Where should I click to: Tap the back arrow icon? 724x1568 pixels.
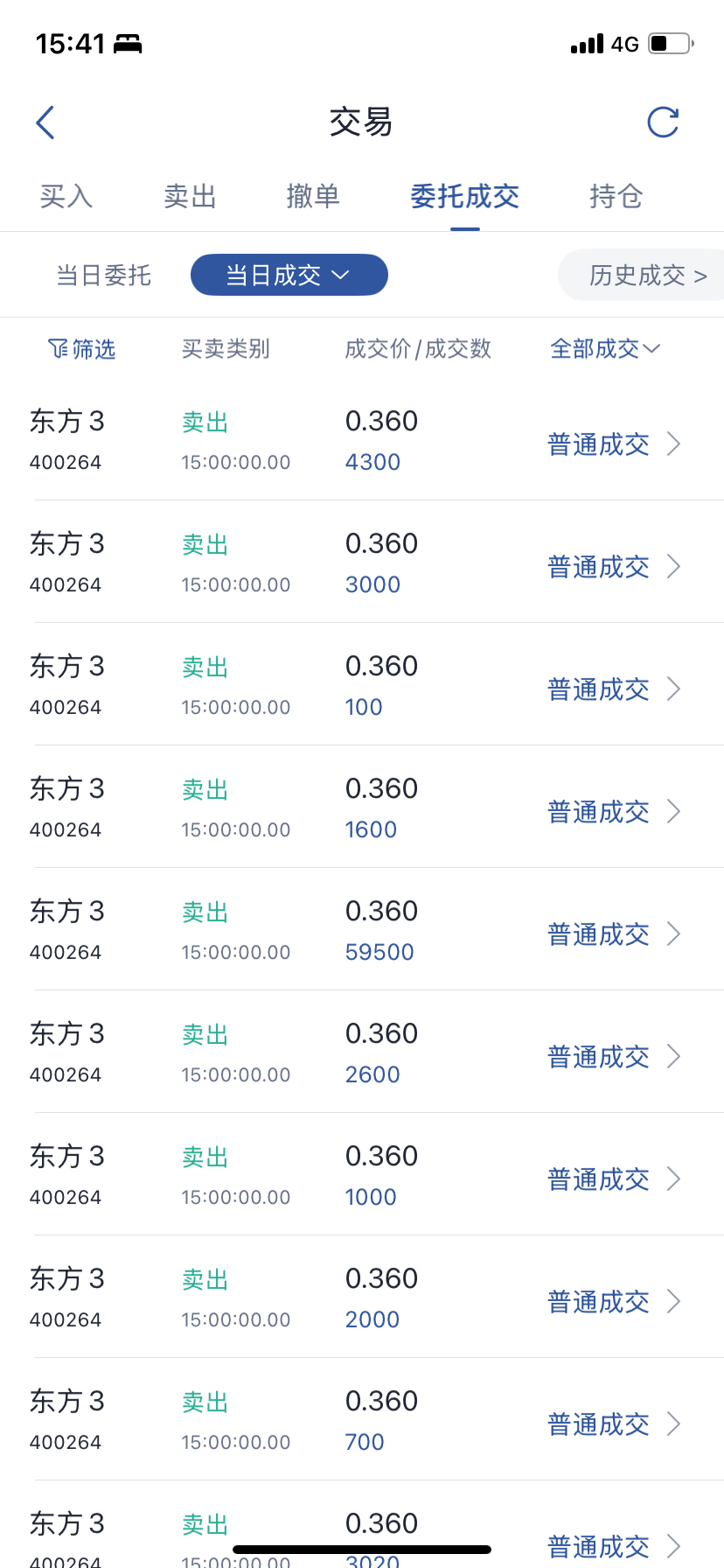point(45,122)
